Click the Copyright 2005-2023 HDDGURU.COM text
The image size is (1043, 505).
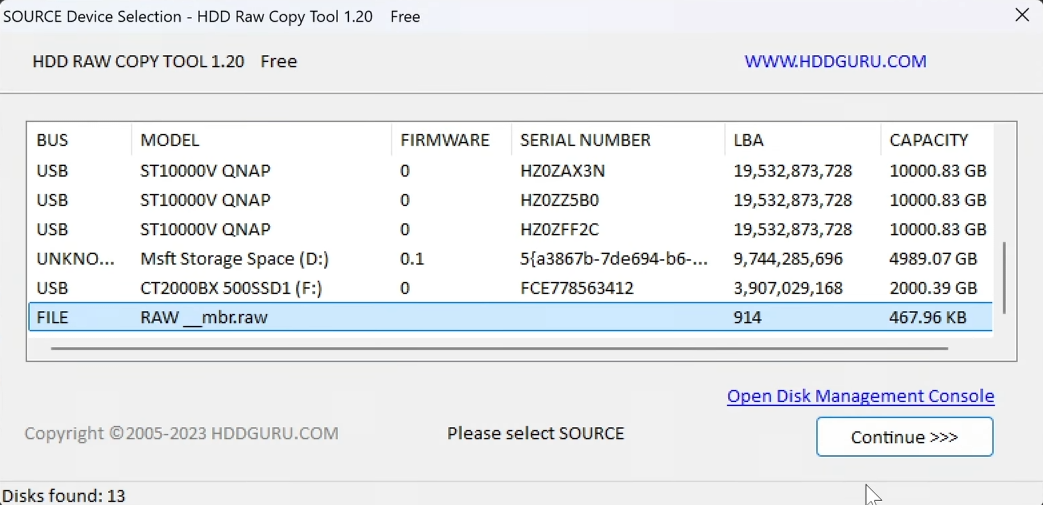coord(182,434)
